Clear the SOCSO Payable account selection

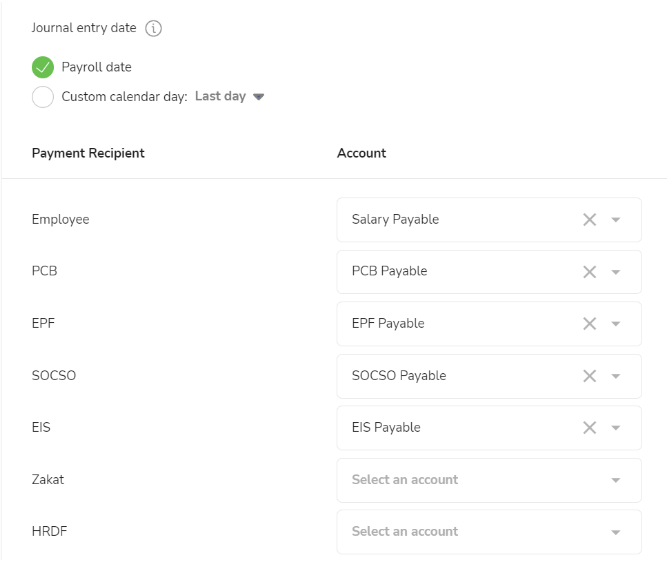[589, 376]
